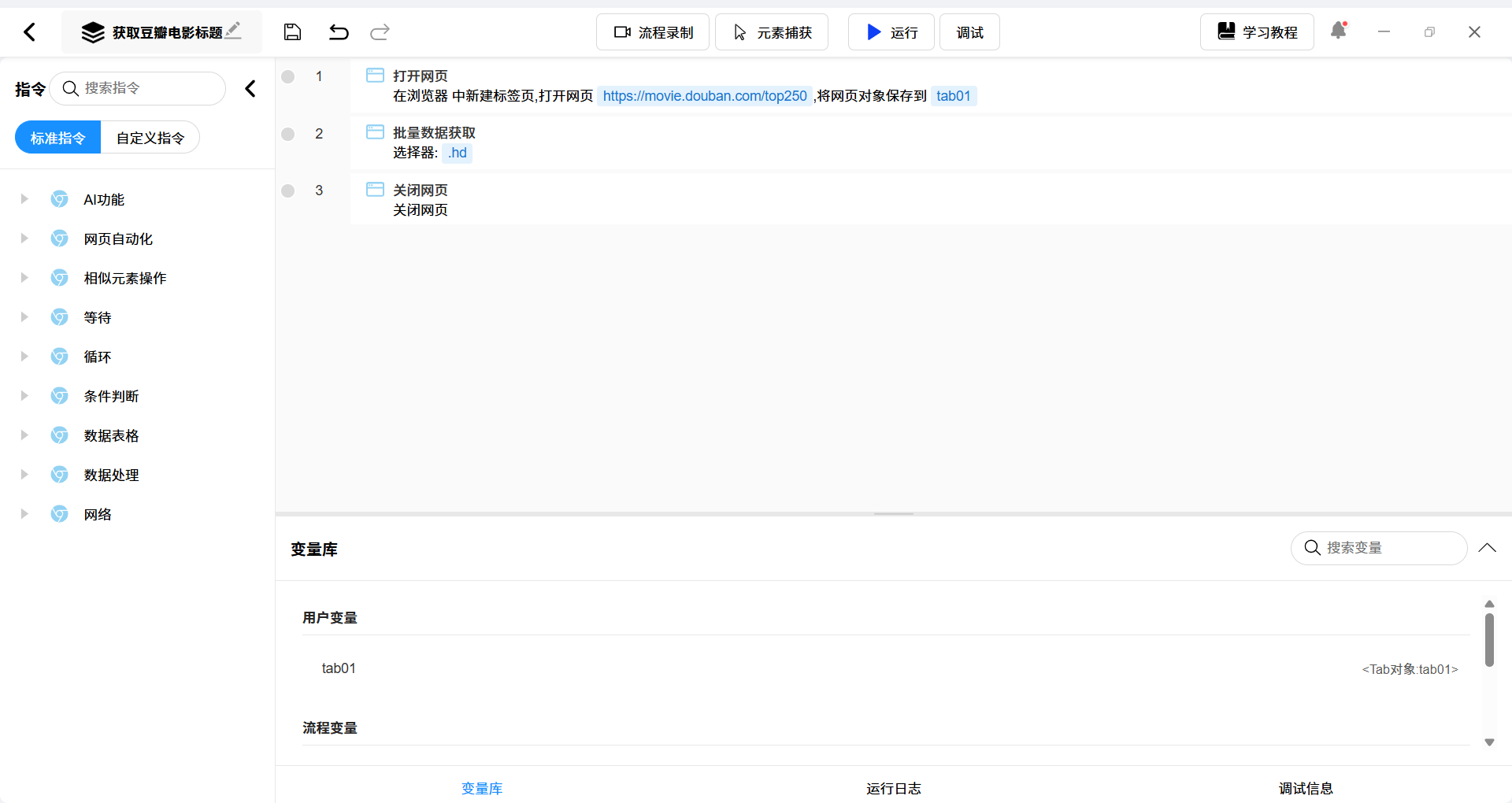Click the save flow icon
1512x803 pixels.
(x=292, y=32)
